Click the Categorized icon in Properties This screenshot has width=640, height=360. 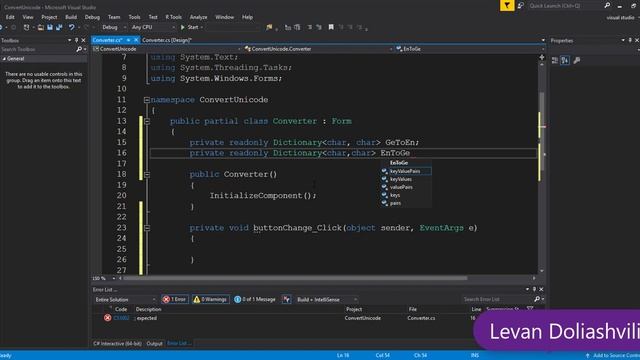pos(555,60)
